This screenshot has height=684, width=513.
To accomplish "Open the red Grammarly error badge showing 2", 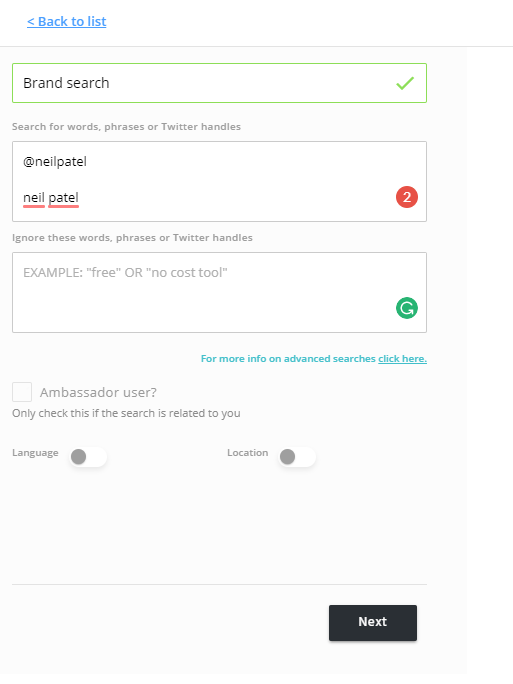I will [x=407, y=197].
